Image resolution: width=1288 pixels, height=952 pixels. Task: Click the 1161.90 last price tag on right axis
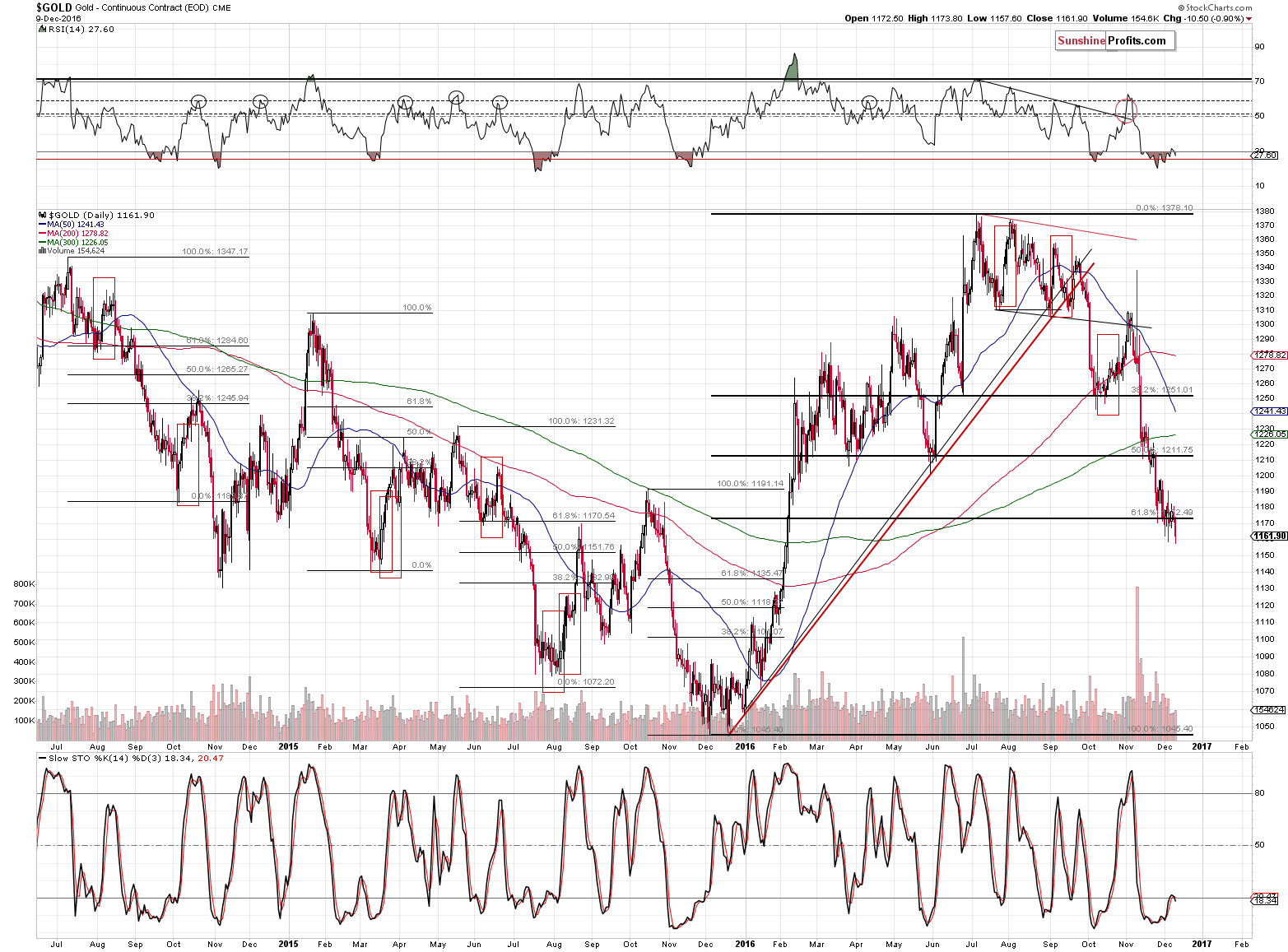[1269, 536]
